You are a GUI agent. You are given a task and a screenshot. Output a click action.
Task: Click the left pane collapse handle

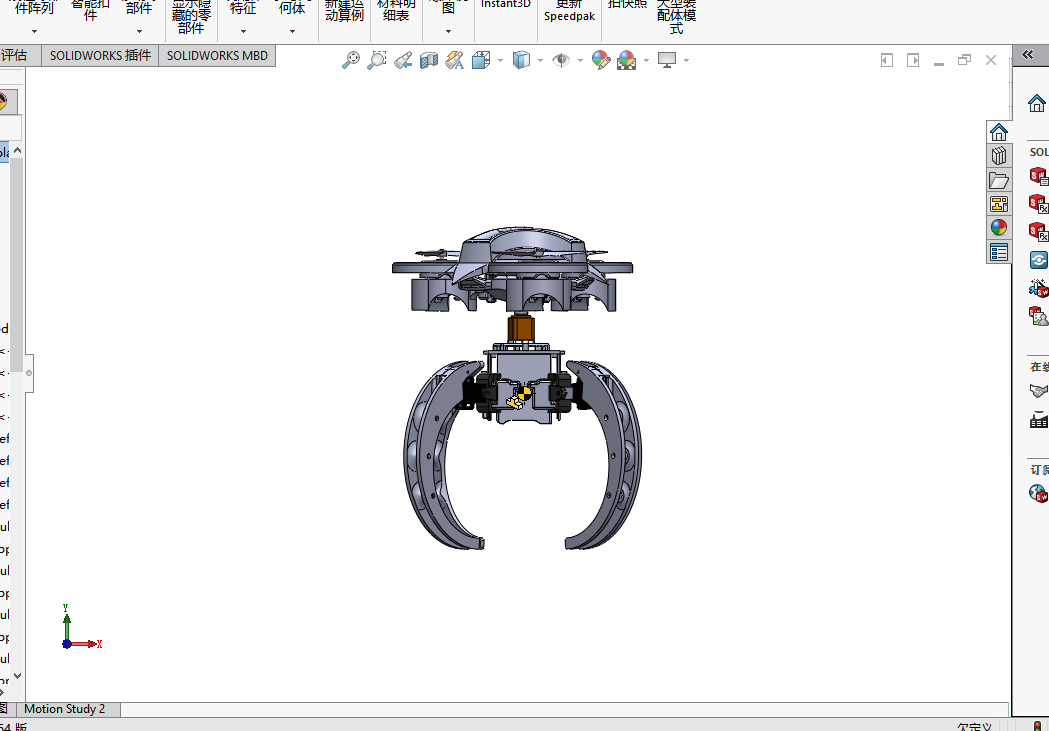pyautogui.click(x=29, y=373)
